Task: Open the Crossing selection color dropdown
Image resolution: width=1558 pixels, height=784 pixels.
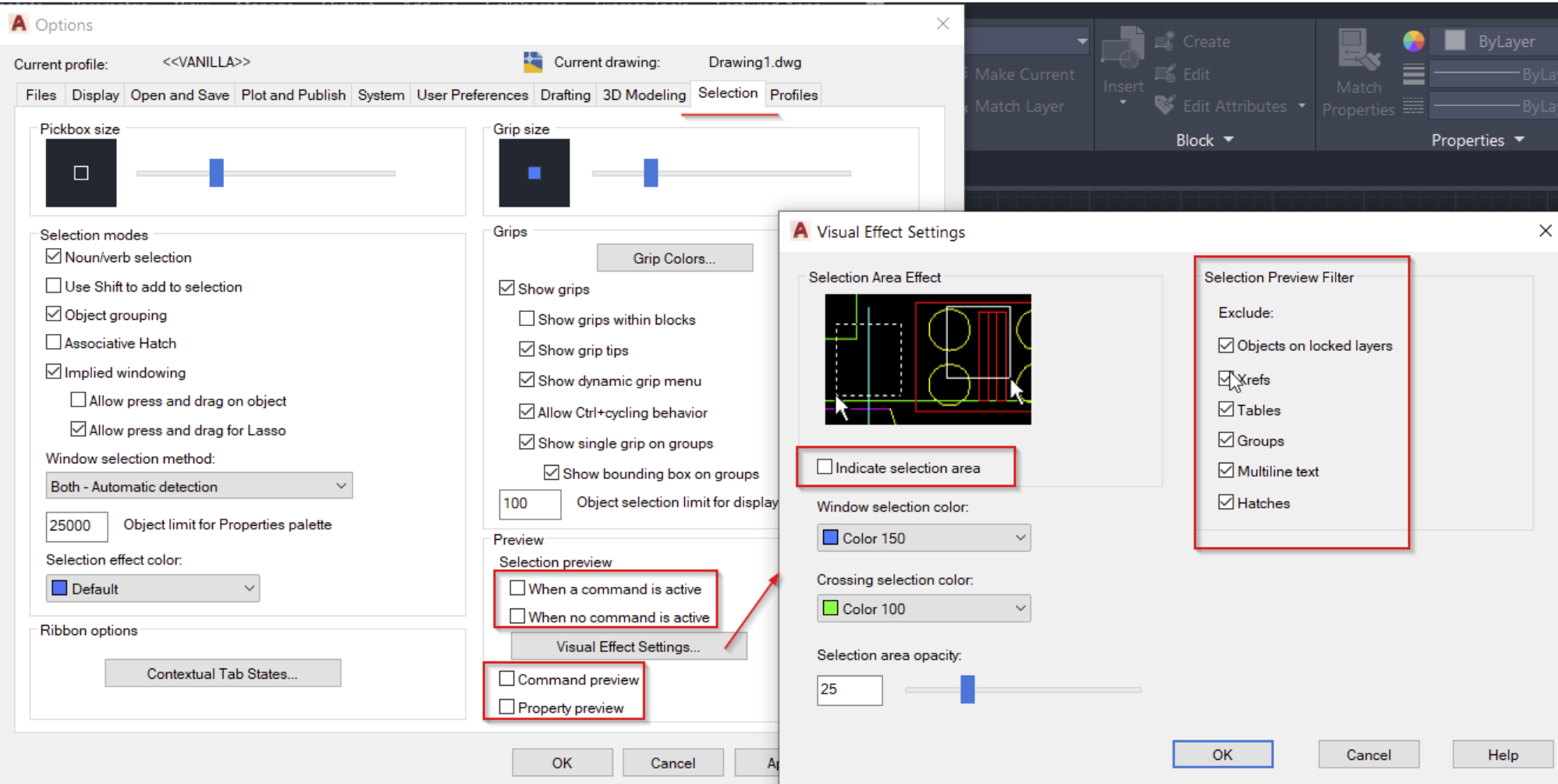Action: 1019,608
